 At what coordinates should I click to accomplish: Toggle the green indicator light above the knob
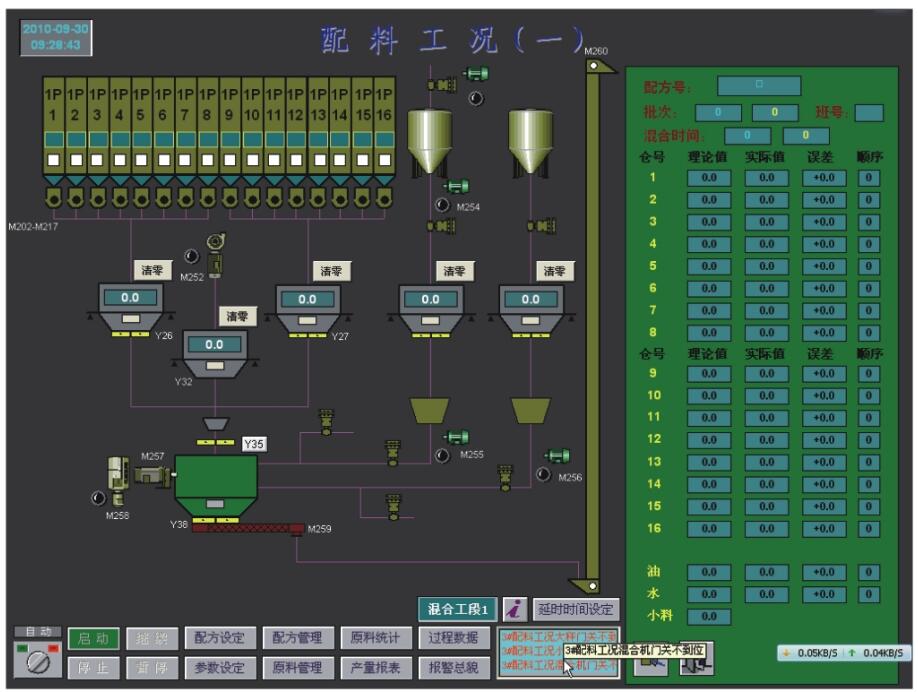pyautogui.click(x=22, y=648)
